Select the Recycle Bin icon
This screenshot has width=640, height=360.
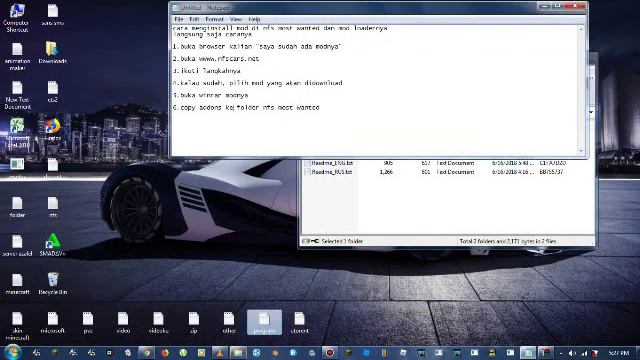click(53, 283)
